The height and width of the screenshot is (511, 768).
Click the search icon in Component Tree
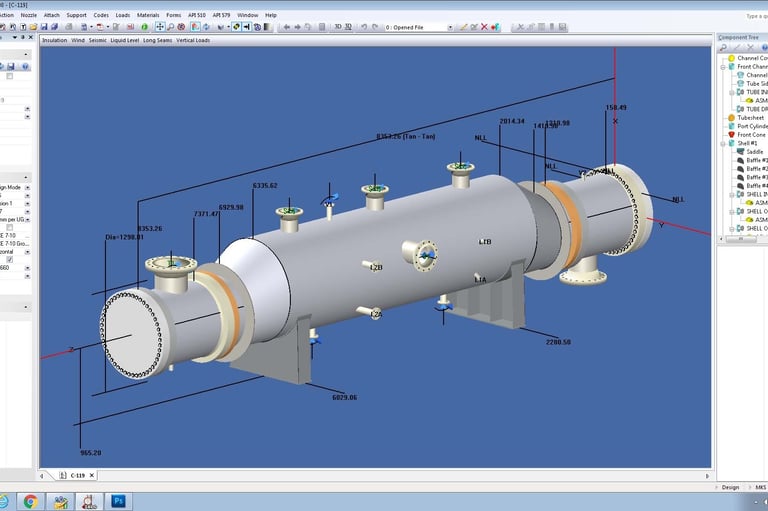click(723, 48)
